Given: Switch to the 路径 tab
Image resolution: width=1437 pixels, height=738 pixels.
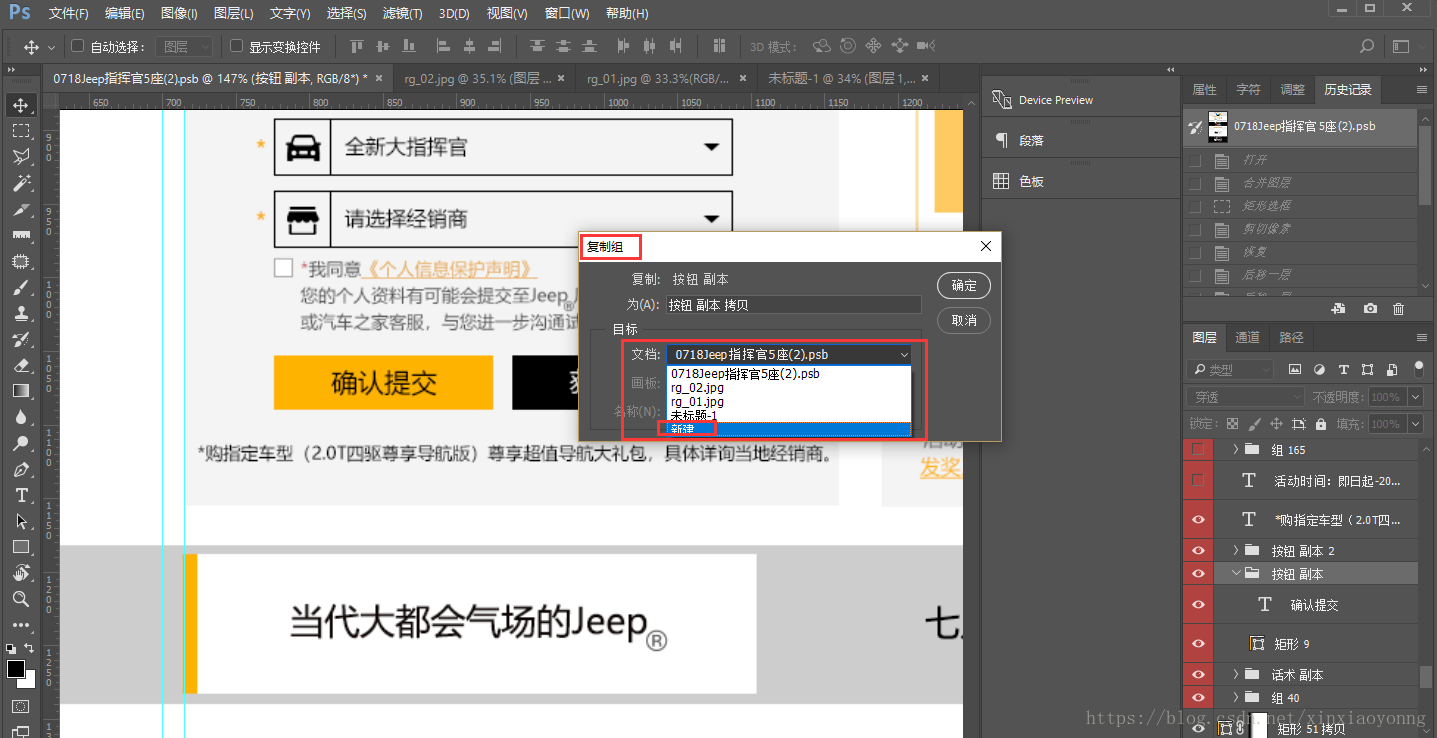Looking at the screenshot, I should coord(1291,338).
